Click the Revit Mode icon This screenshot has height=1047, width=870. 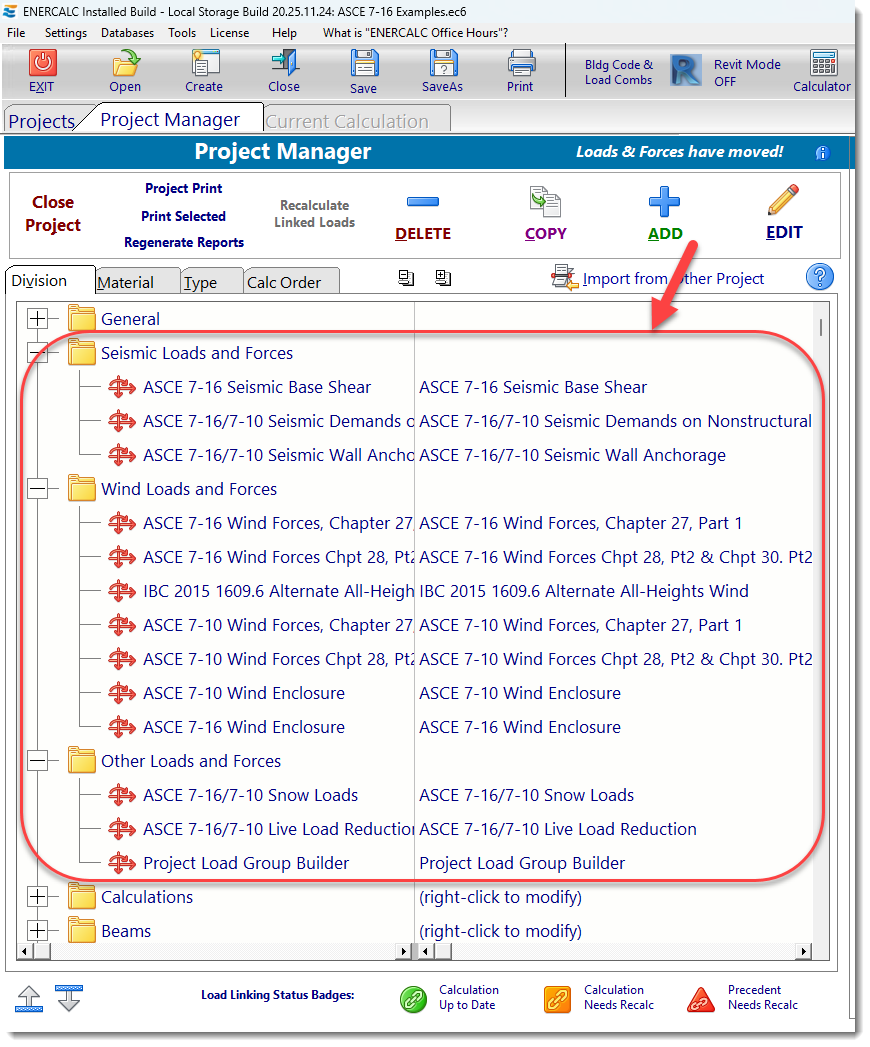686,71
